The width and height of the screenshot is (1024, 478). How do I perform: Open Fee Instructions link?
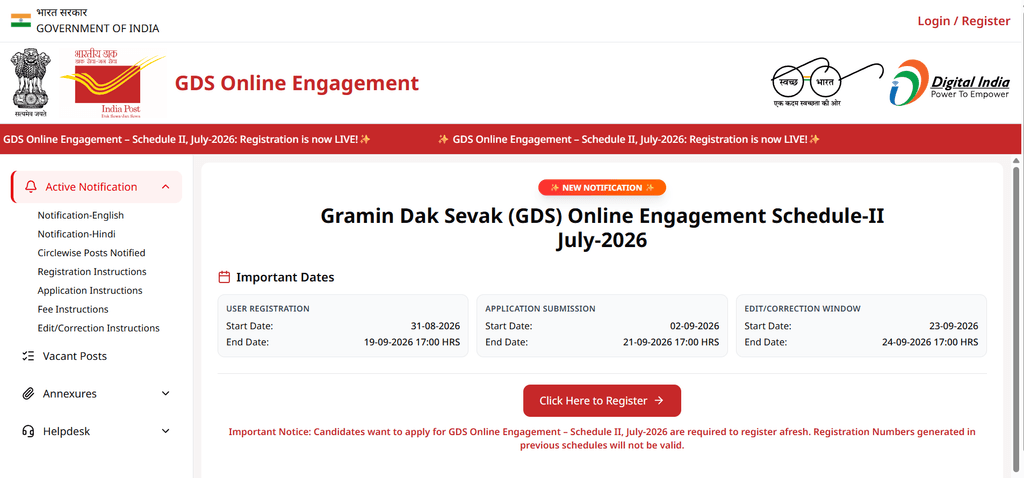(73, 310)
